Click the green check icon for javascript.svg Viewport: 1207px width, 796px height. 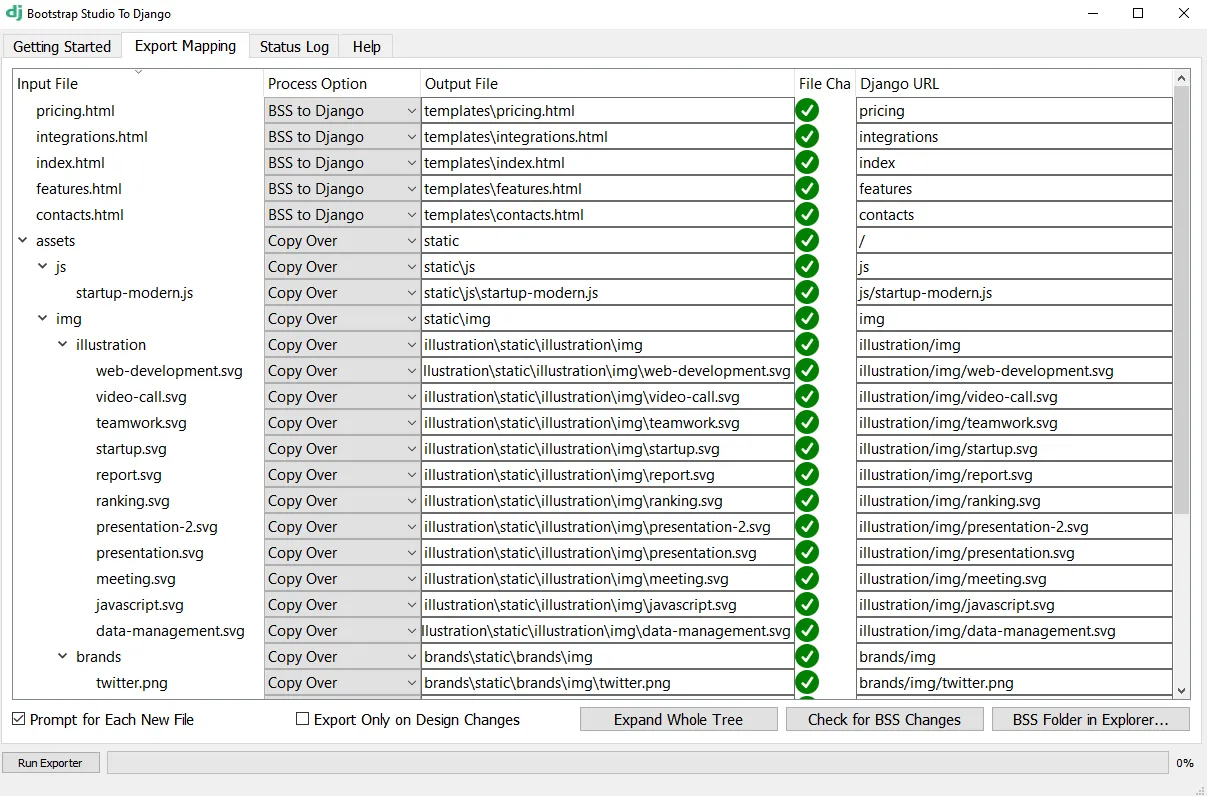point(807,604)
